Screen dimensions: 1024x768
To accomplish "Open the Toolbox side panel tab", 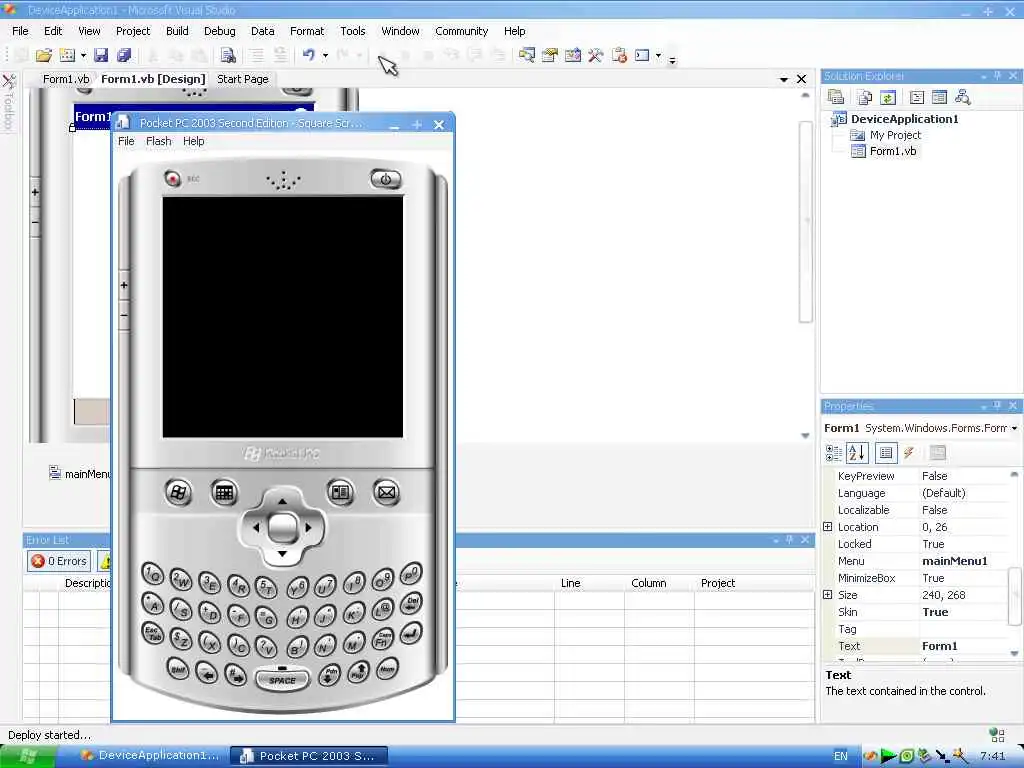I will coord(9,103).
